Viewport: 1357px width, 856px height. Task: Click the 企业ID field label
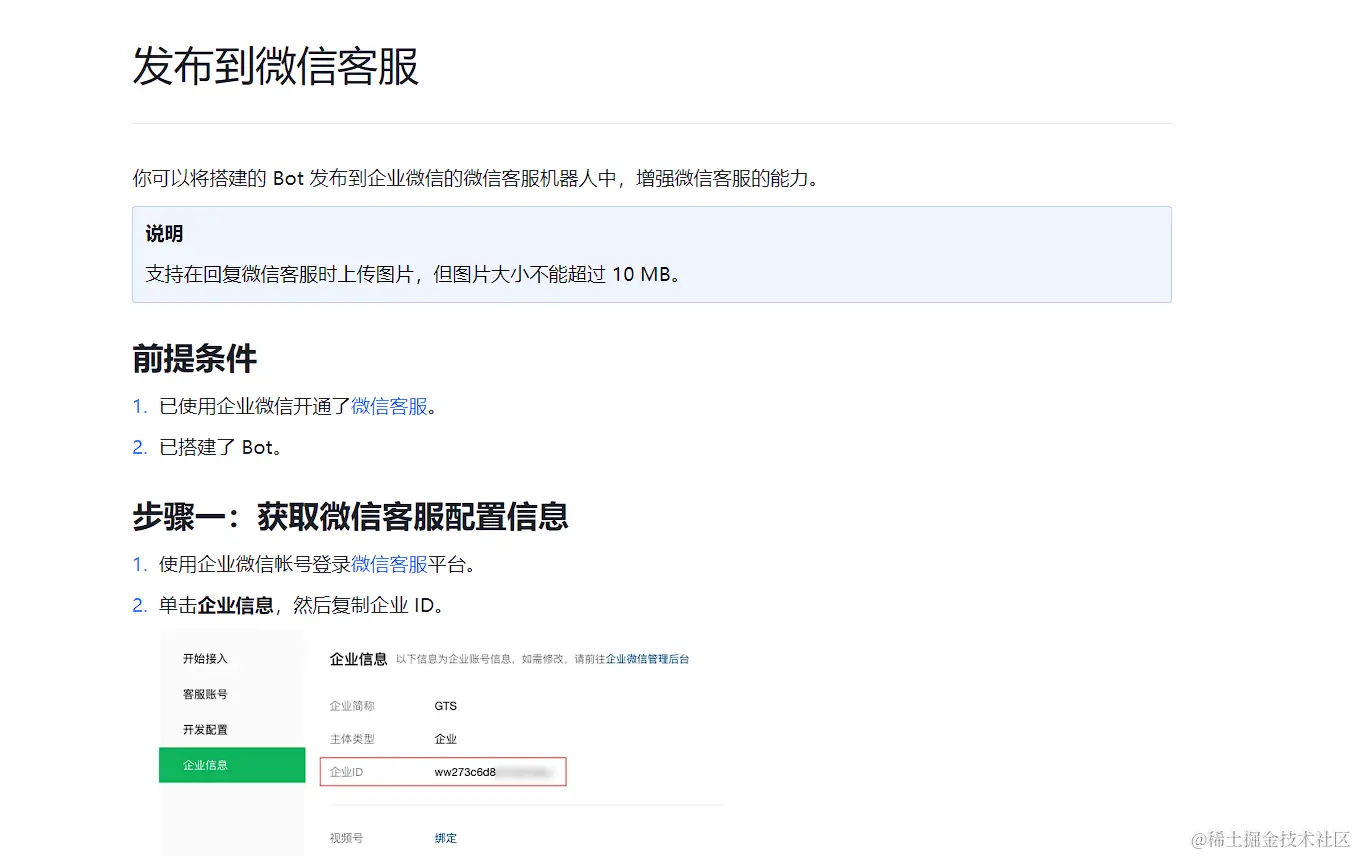[346, 773]
